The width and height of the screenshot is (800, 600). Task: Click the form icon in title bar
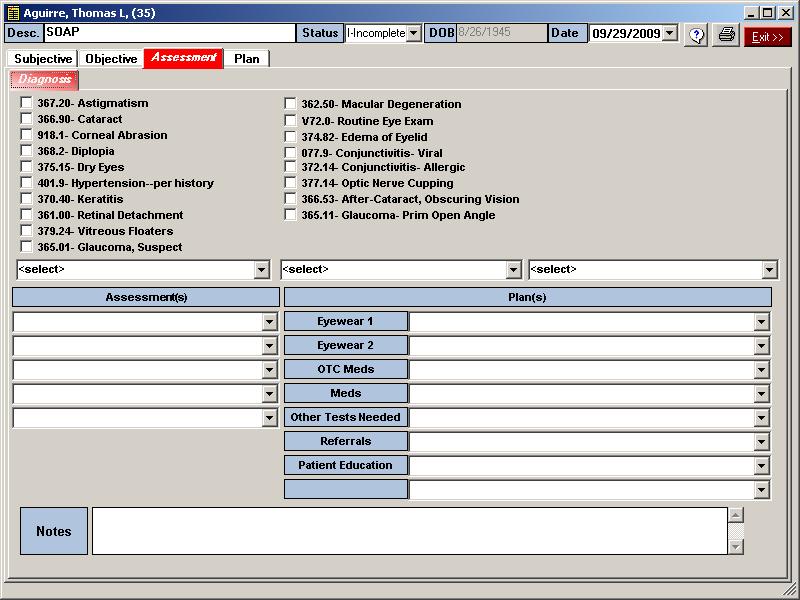tap(13, 13)
